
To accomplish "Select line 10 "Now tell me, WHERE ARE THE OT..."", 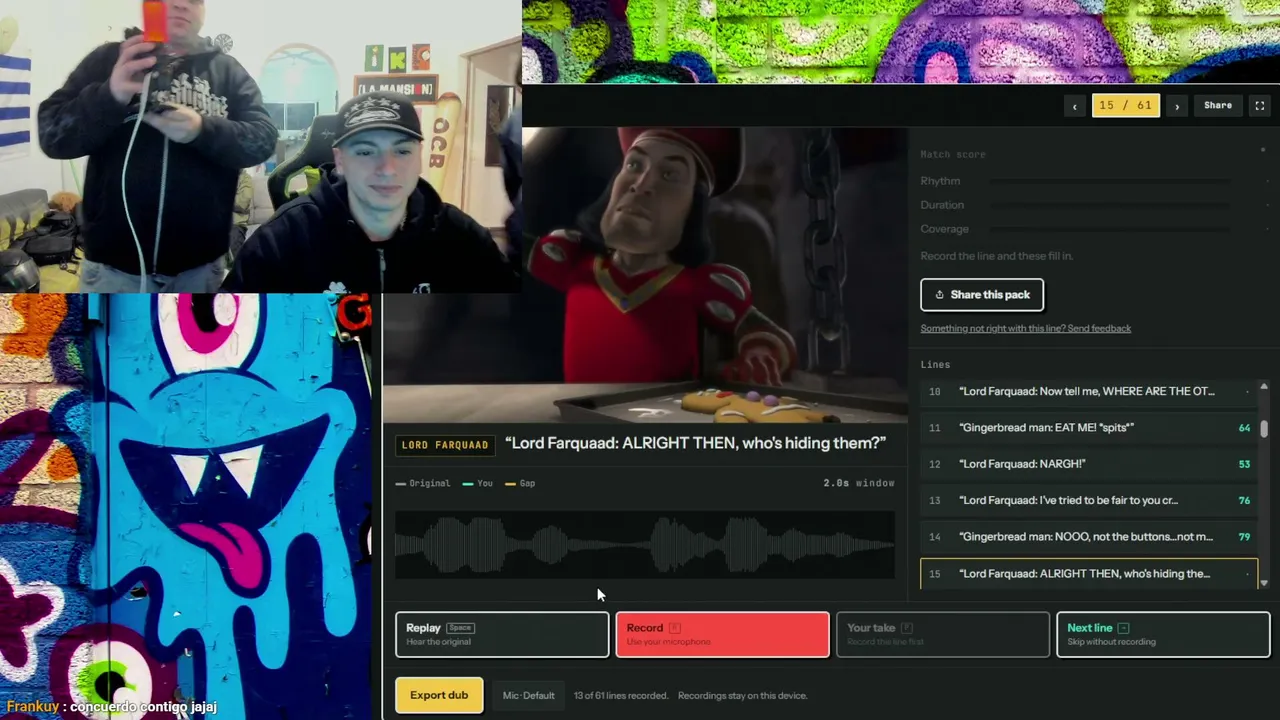I will (x=1089, y=391).
